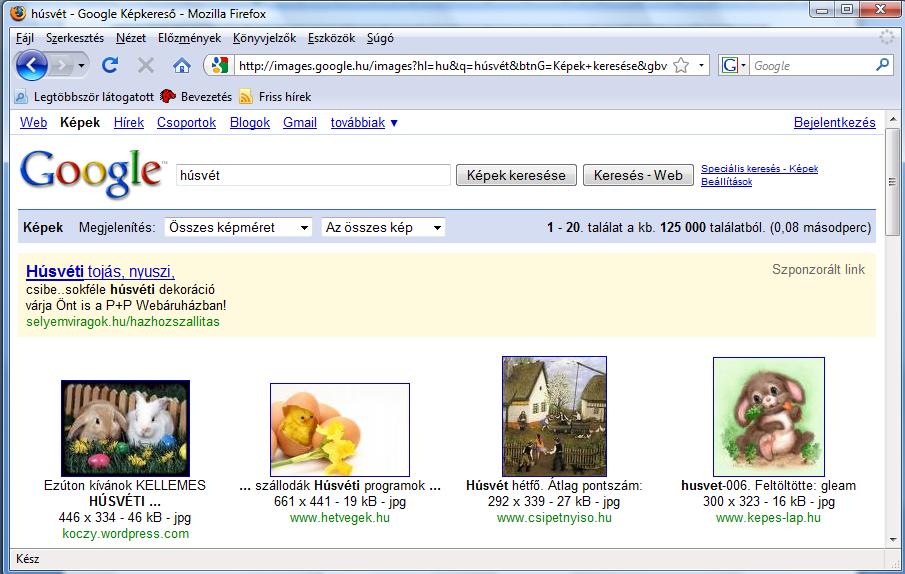
Task: Click the húsvét search text field
Action: [x=313, y=175]
